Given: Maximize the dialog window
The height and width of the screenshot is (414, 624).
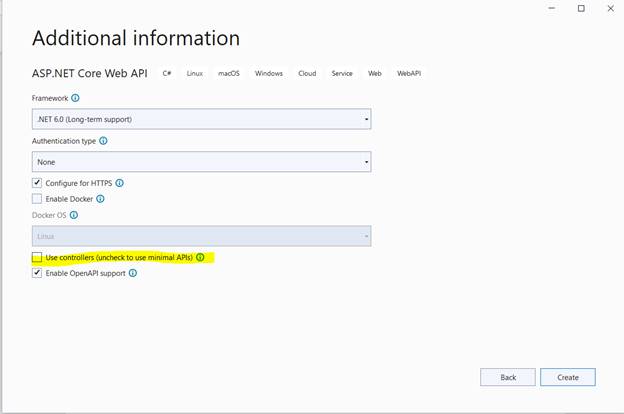Looking at the screenshot, I should pos(581,8).
